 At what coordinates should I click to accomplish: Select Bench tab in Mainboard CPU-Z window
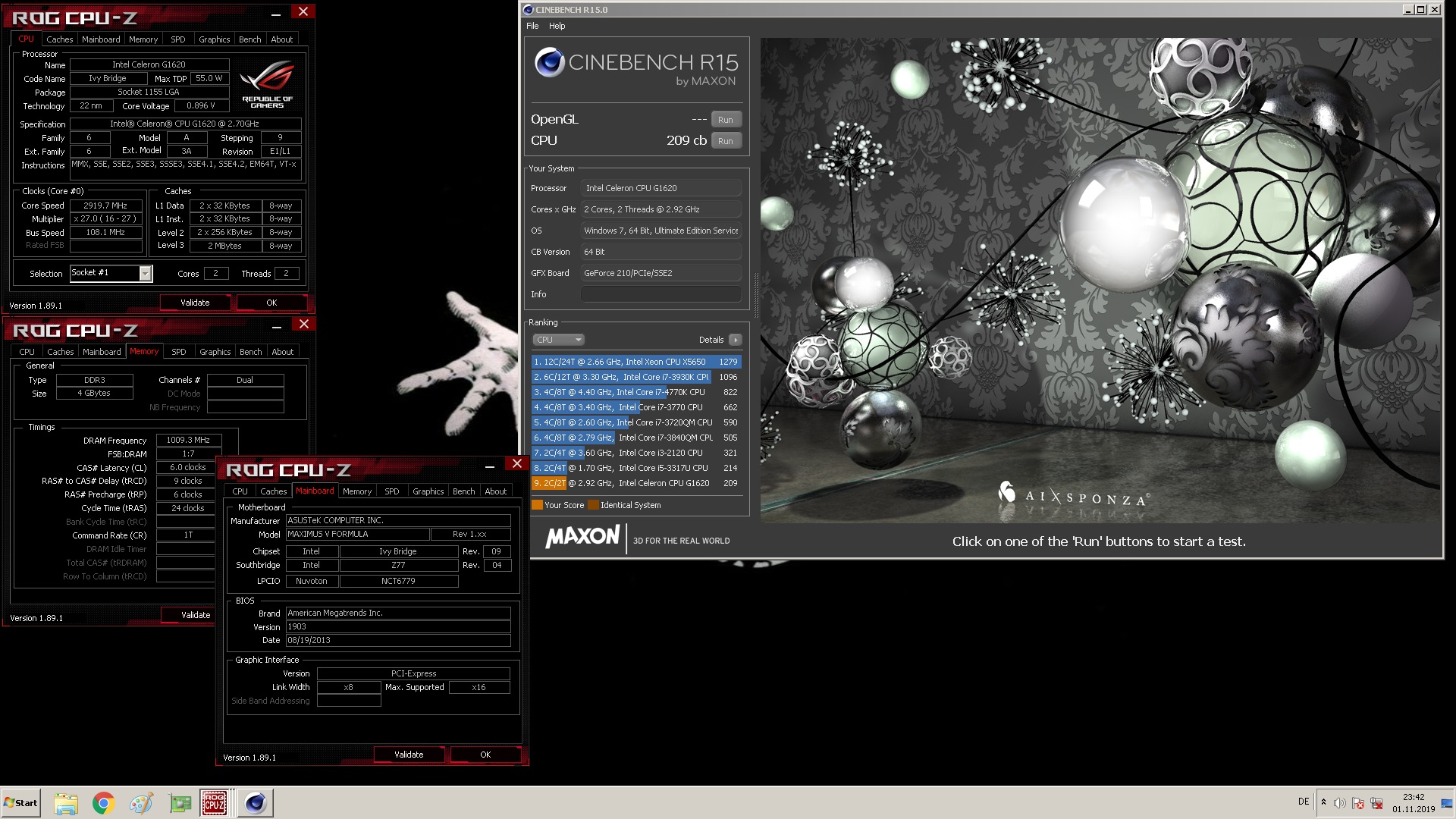(463, 491)
